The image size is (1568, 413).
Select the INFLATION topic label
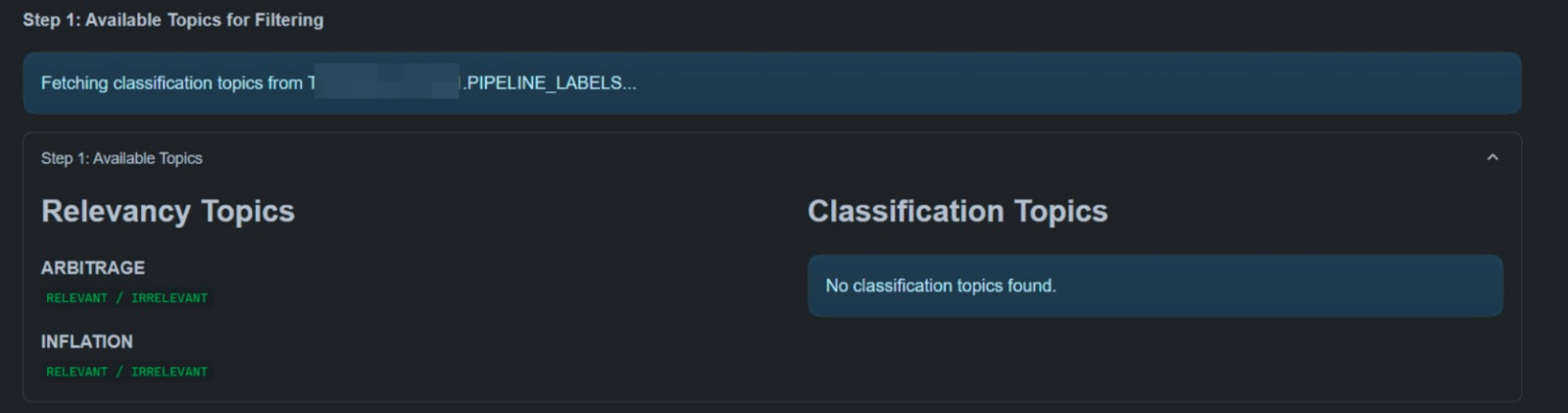coord(87,341)
